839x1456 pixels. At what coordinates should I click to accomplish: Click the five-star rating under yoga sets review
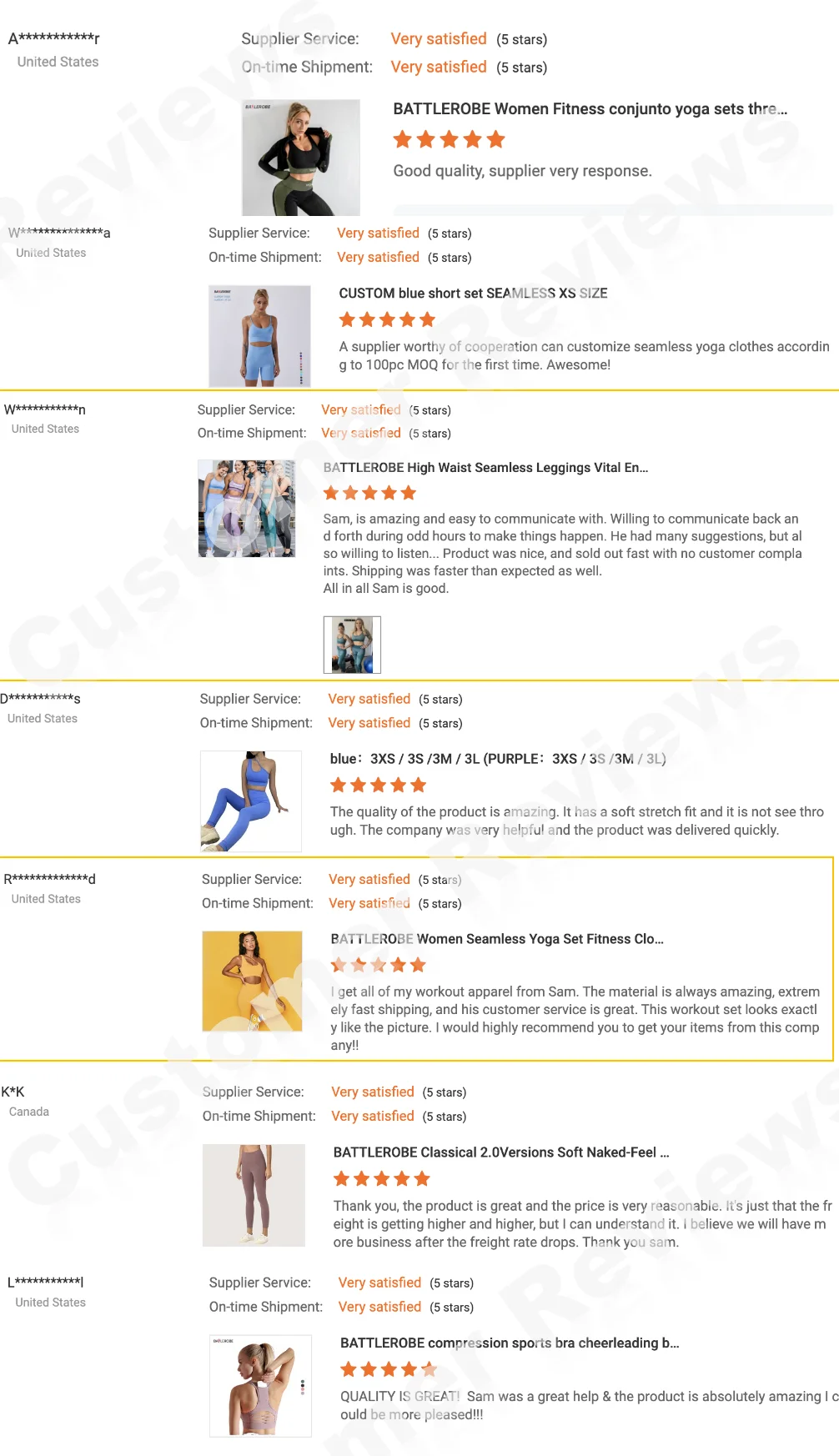tap(449, 139)
